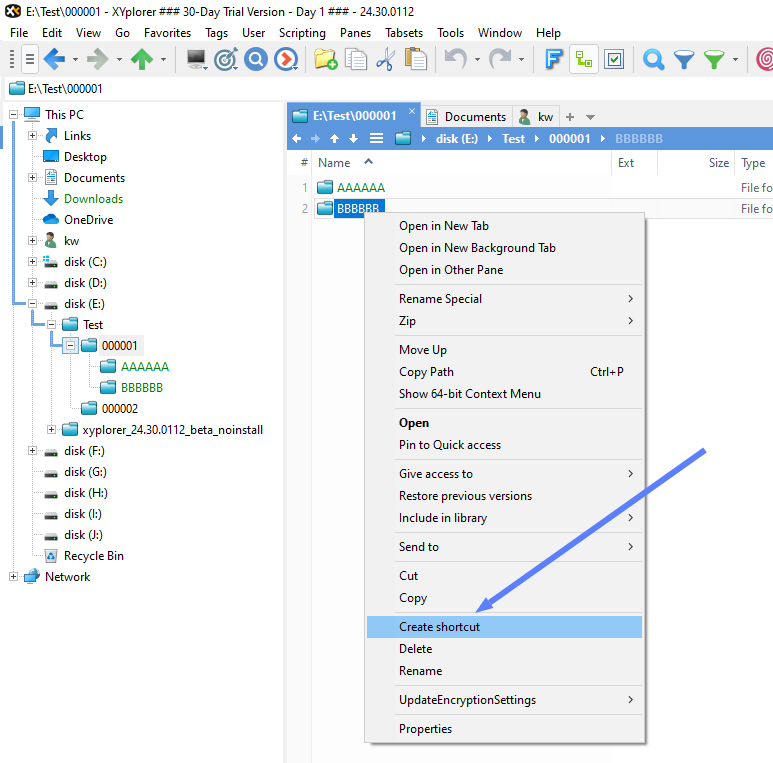The image size is (773, 763).
Task: Click the Undo toolbar icon
Action: coord(456,59)
